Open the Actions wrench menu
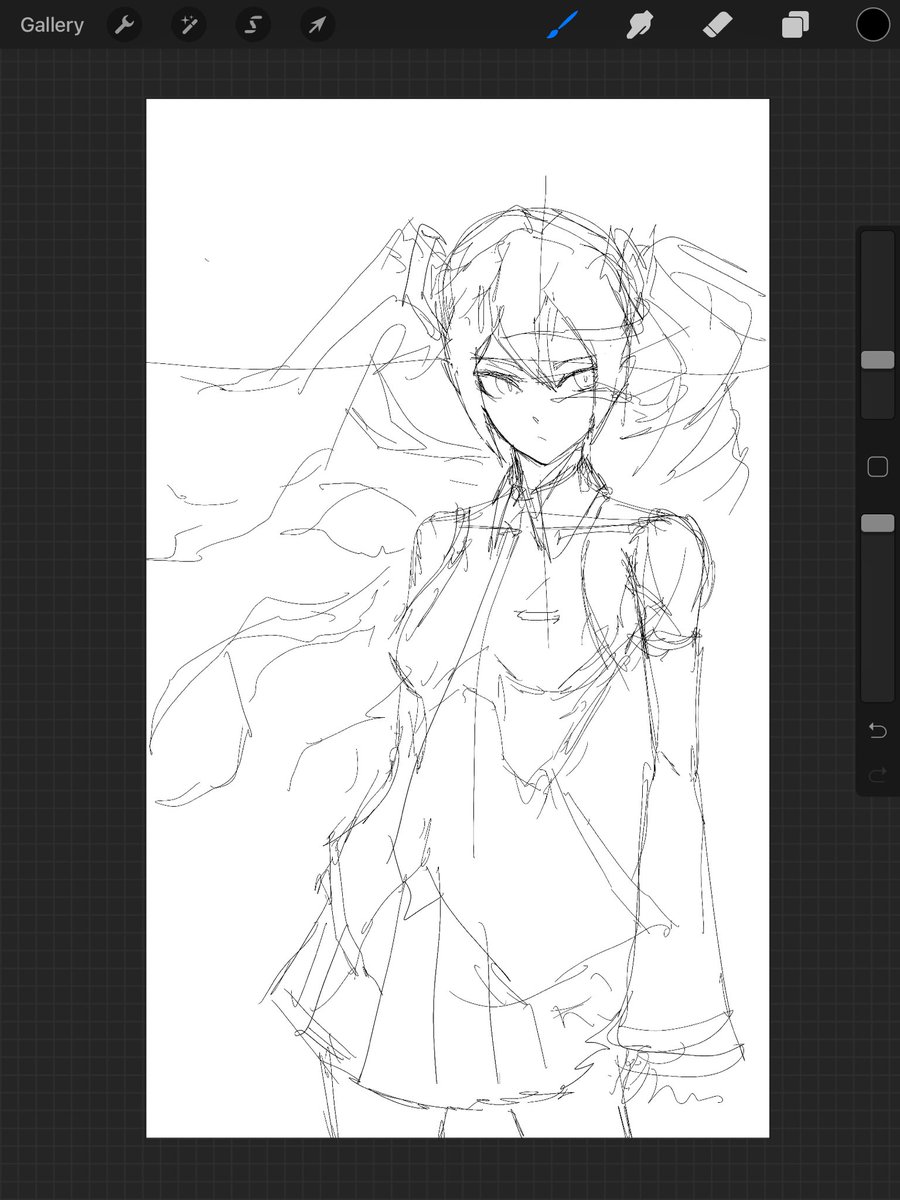Image resolution: width=900 pixels, height=1200 pixels. [x=124, y=25]
